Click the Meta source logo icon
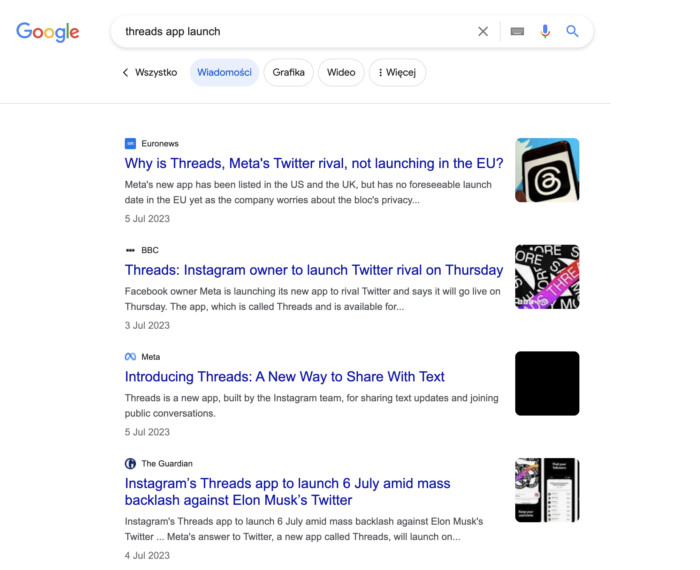 point(130,357)
